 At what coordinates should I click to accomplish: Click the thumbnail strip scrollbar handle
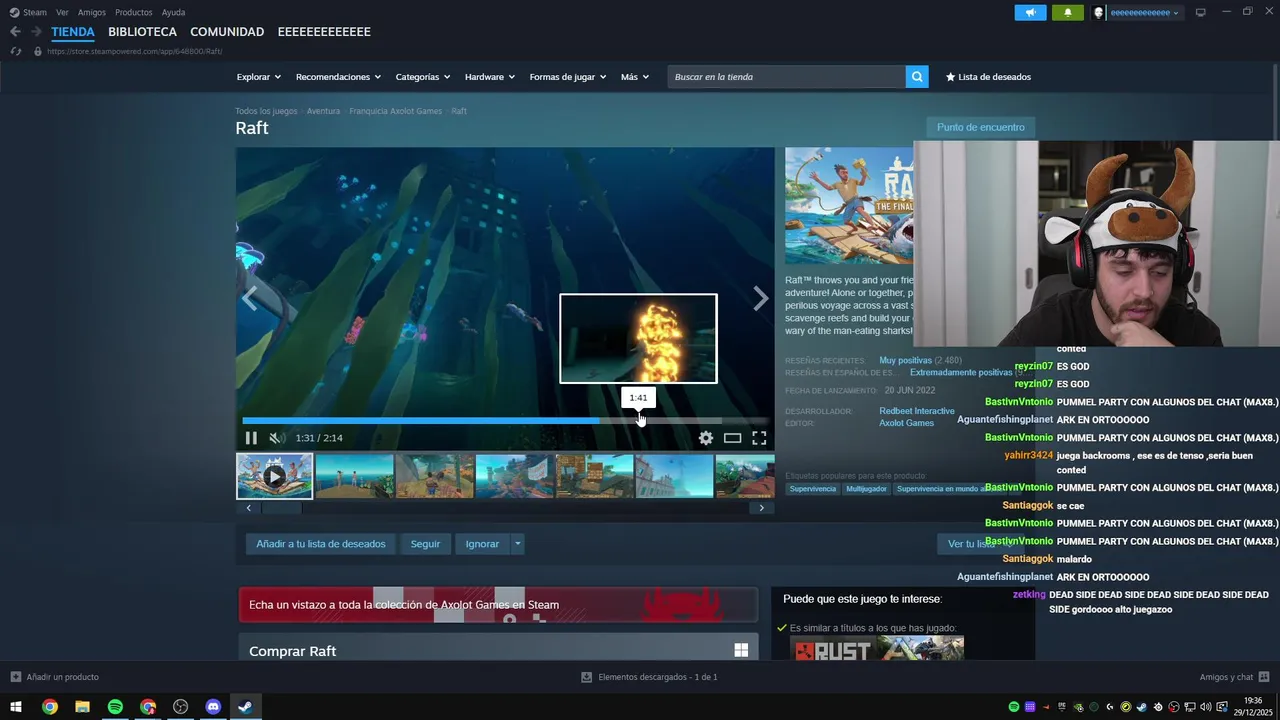point(282,508)
